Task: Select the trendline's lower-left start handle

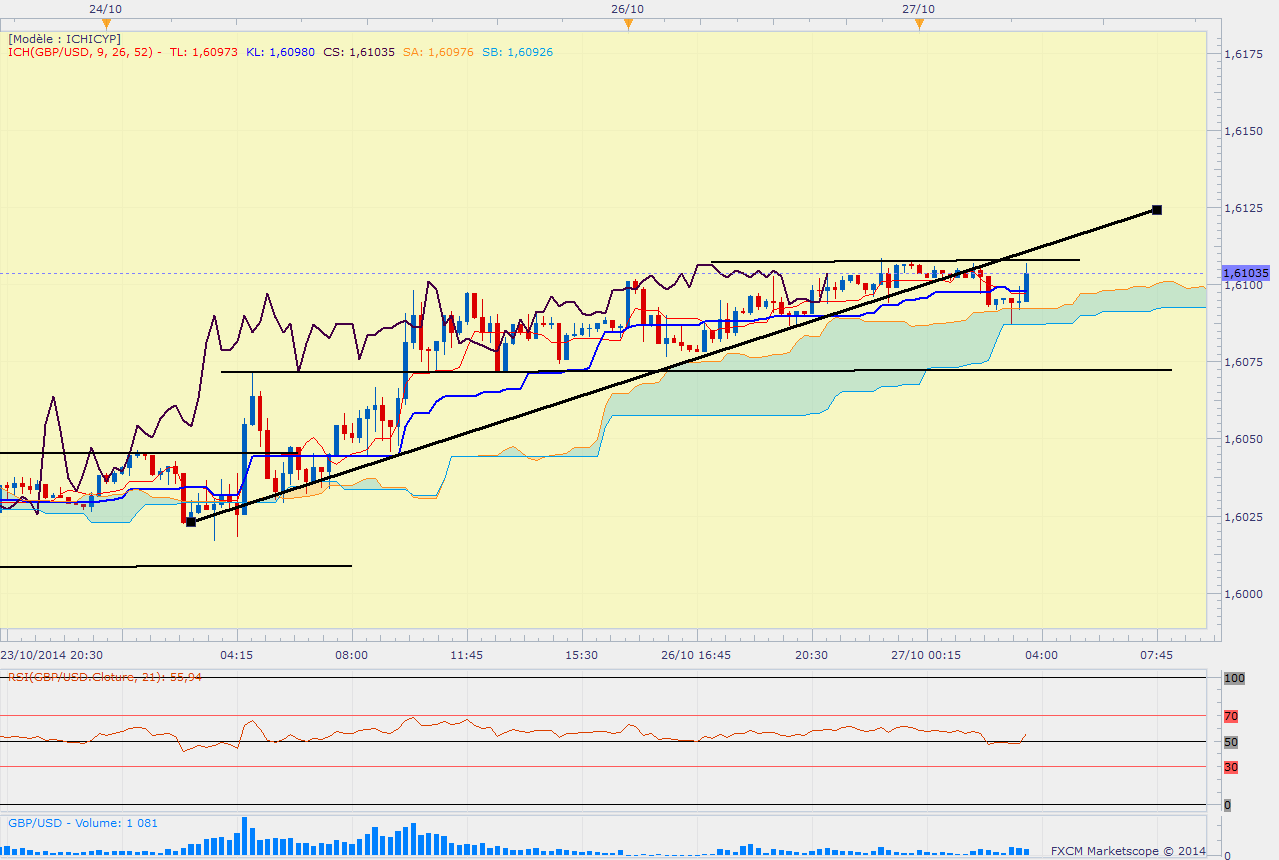Action: coord(191,521)
